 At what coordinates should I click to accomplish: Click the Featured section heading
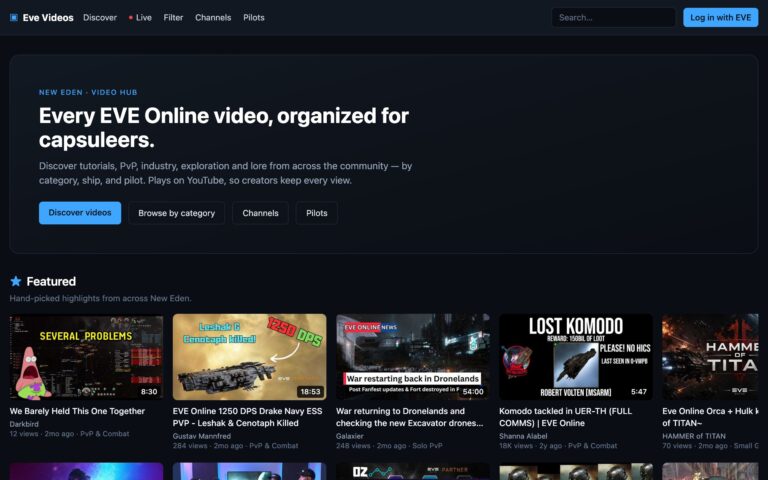(51, 281)
